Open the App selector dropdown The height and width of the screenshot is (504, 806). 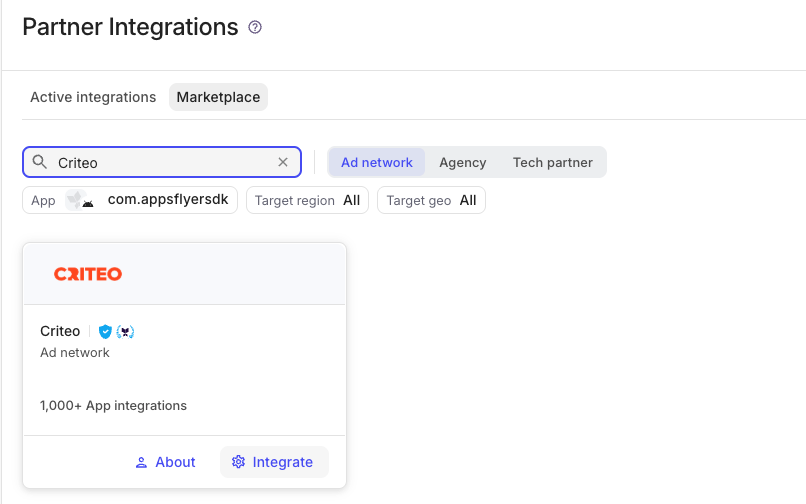pos(130,200)
